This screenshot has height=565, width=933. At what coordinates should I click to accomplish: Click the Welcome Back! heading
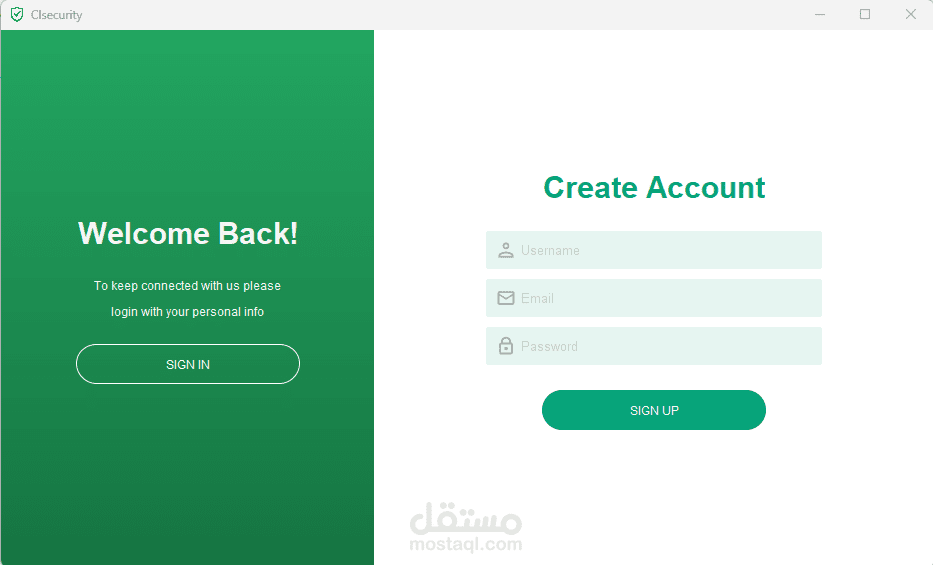pos(187,233)
